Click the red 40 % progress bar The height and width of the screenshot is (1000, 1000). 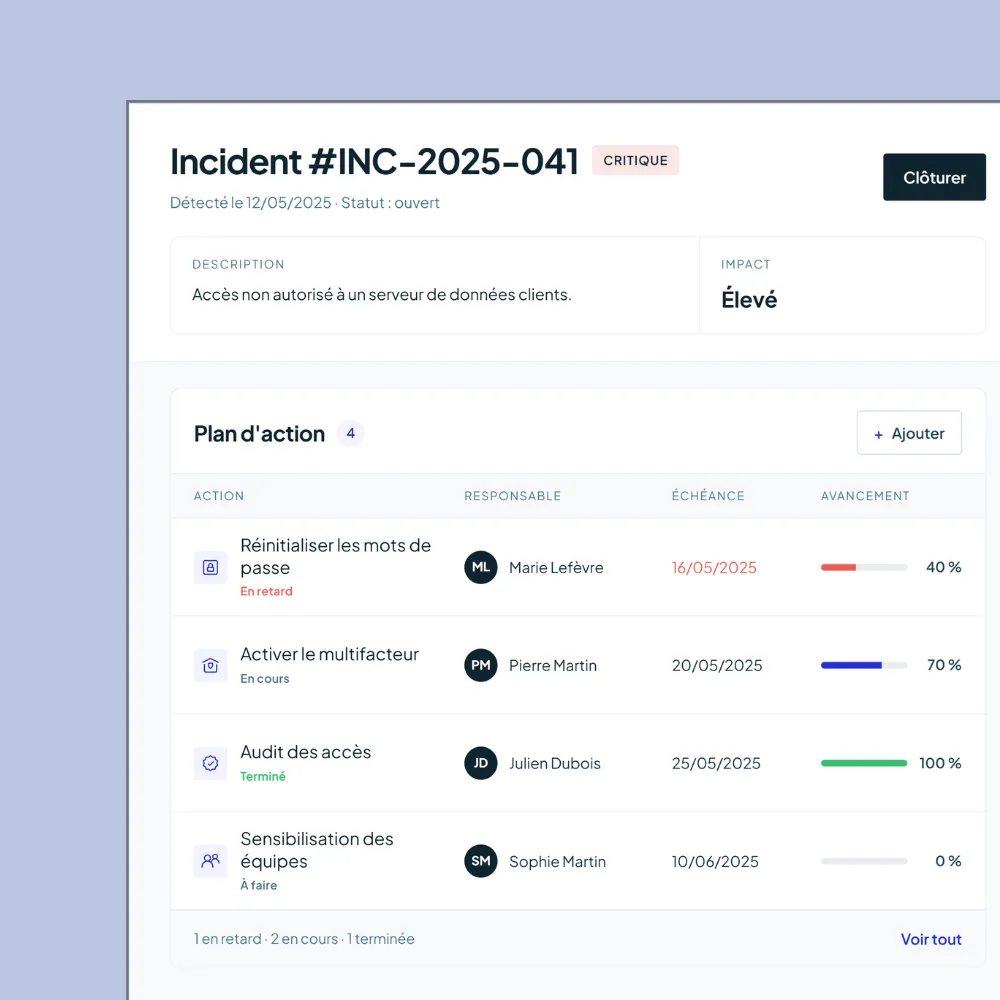pyautogui.click(x=864, y=568)
